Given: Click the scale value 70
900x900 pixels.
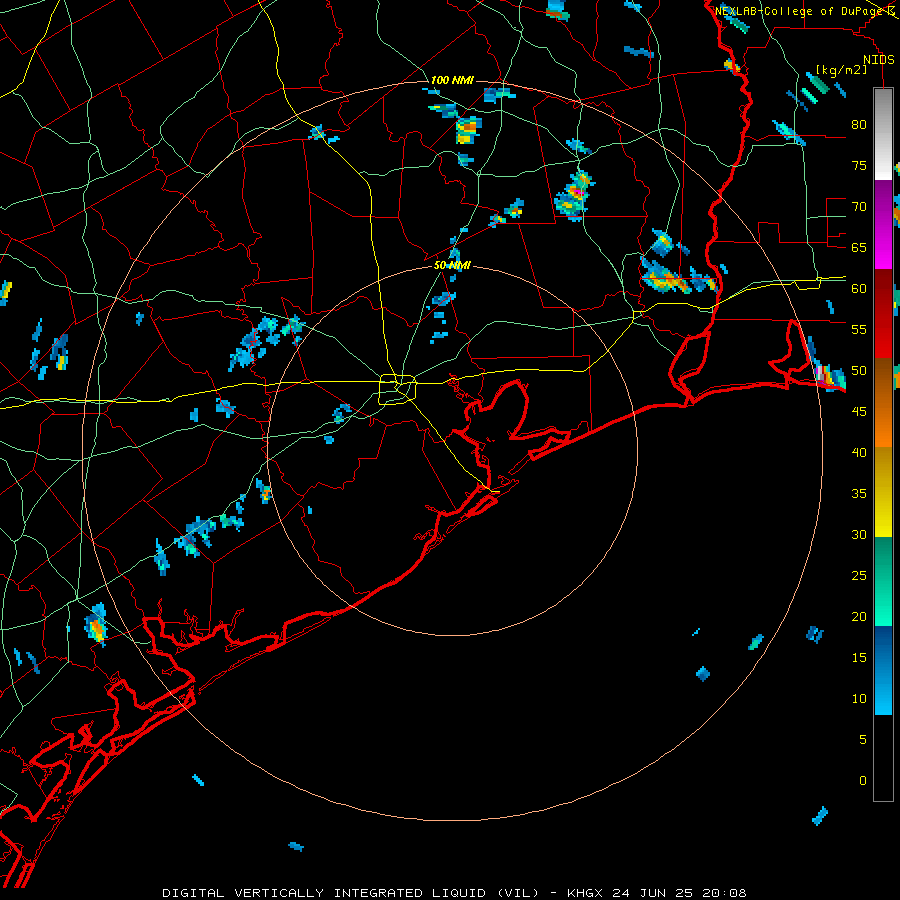Looking at the screenshot, I should coord(859,207).
